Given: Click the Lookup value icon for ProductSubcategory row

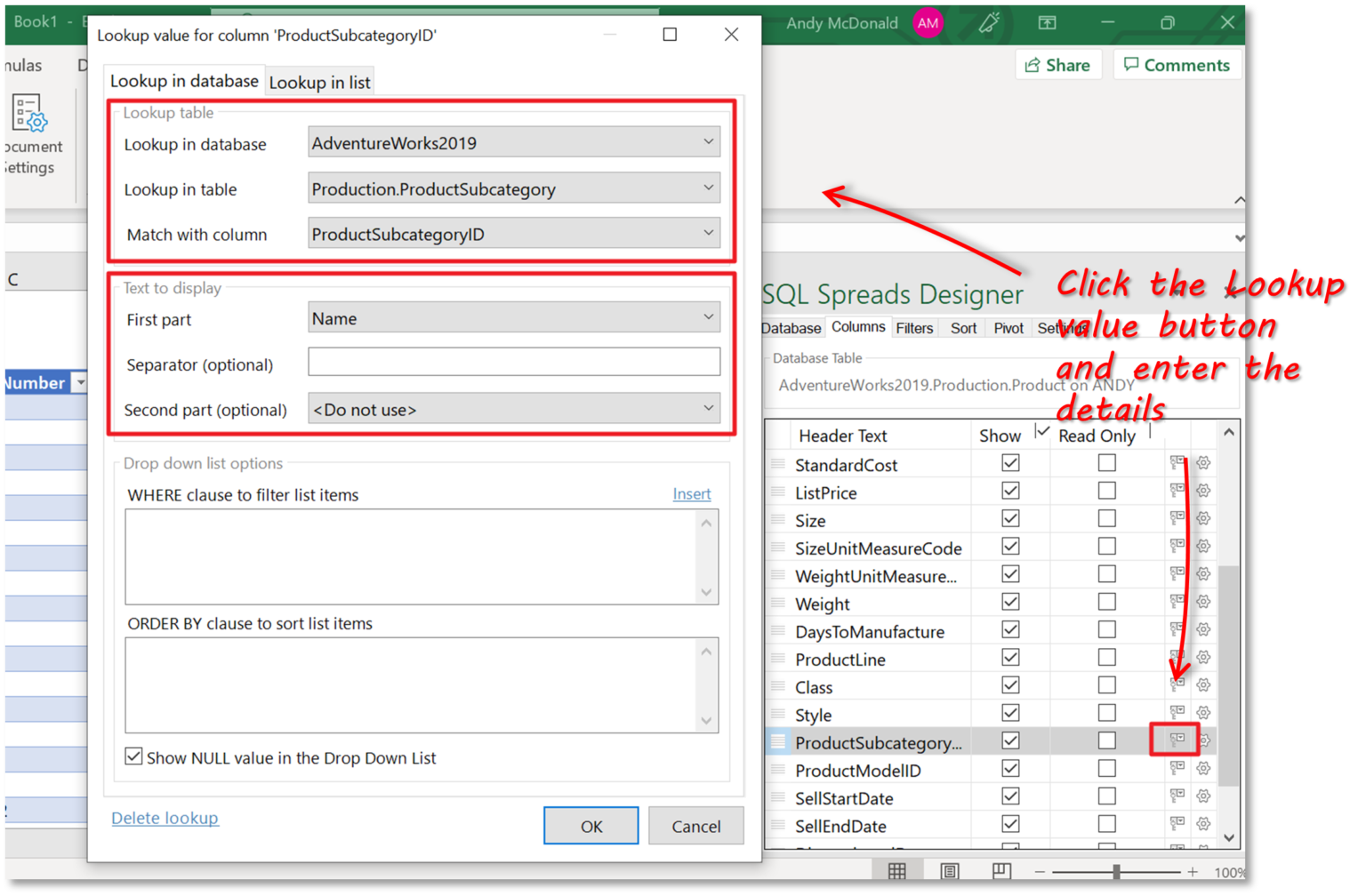Looking at the screenshot, I should coord(1176,740).
